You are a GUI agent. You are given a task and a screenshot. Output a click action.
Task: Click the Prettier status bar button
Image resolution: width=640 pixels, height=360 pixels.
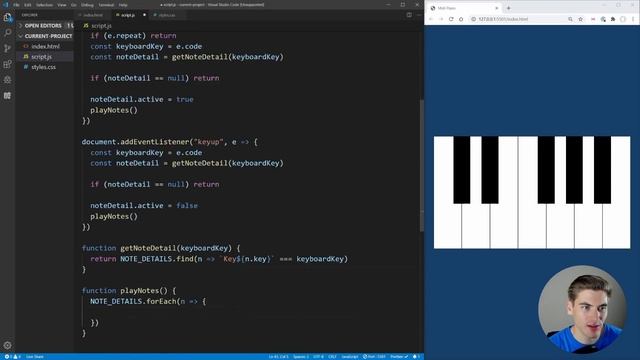tap(399, 357)
